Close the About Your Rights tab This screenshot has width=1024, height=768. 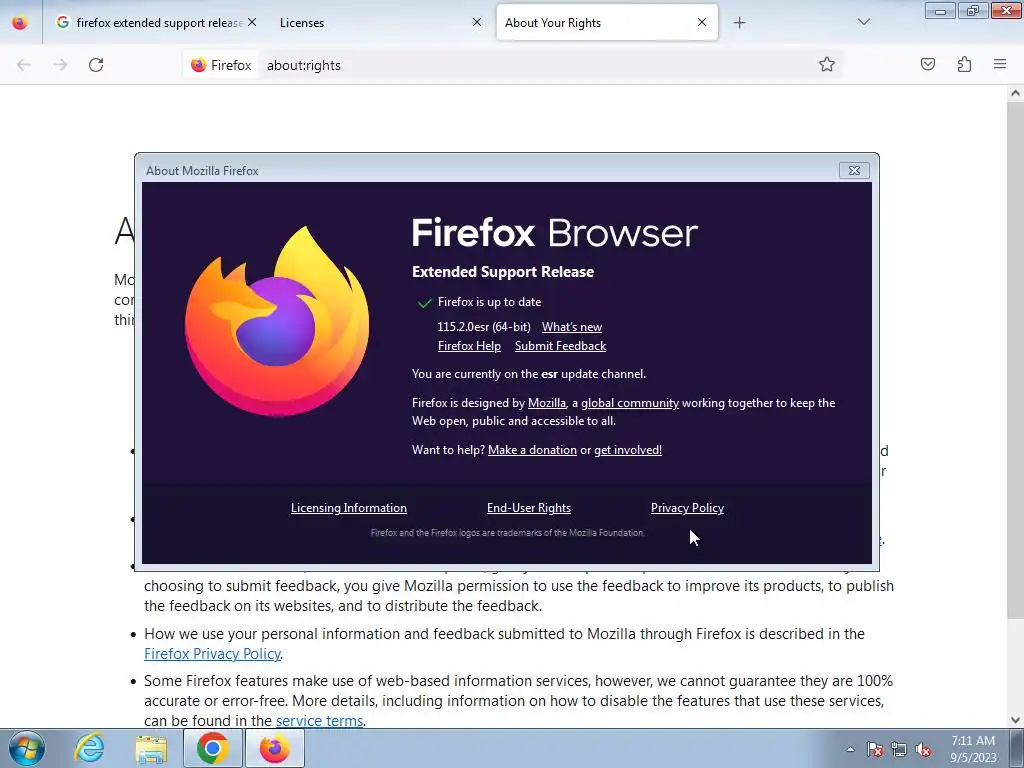coord(702,22)
